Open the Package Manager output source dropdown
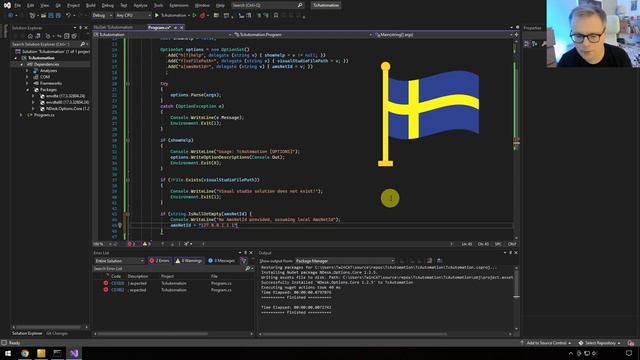Viewport: 640px width, 360px height. click(345, 261)
